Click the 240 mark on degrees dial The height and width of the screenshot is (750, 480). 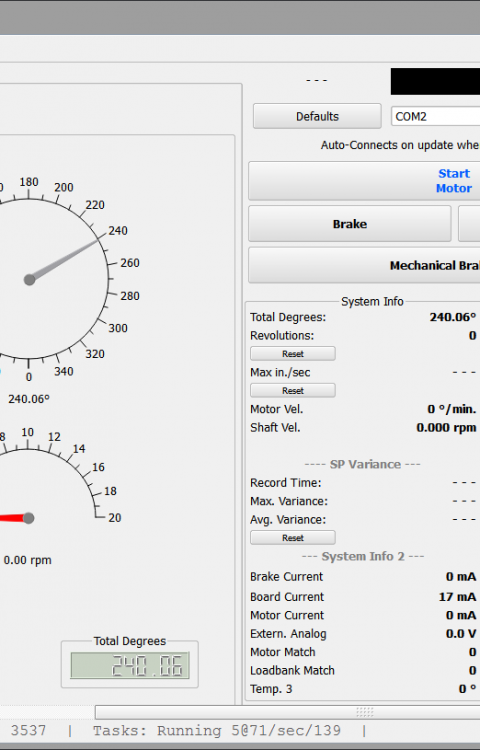tap(118, 231)
